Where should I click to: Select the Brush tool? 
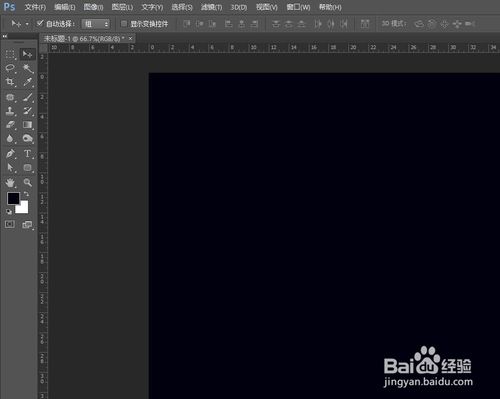pos(28,97)
